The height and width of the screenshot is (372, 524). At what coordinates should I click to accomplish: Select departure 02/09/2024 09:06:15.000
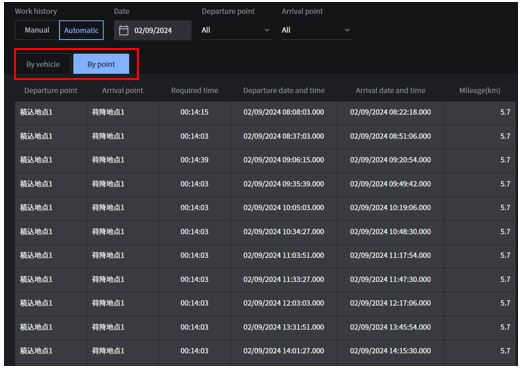[x=284, y=160]
